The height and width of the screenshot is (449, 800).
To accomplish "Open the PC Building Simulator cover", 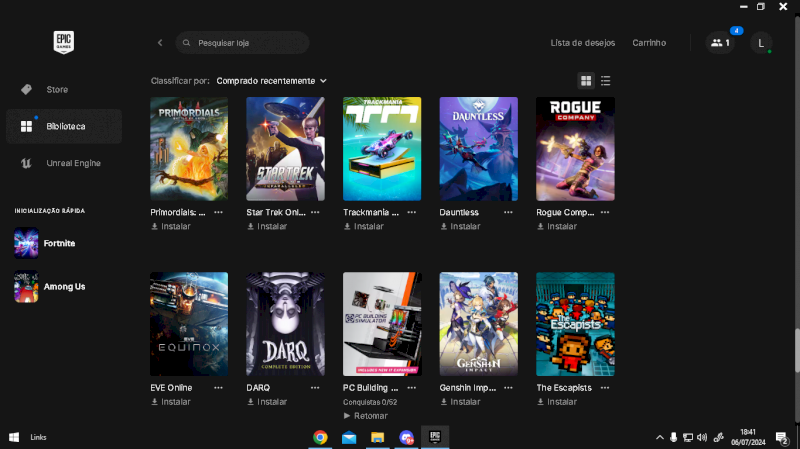I will (382, 324).
